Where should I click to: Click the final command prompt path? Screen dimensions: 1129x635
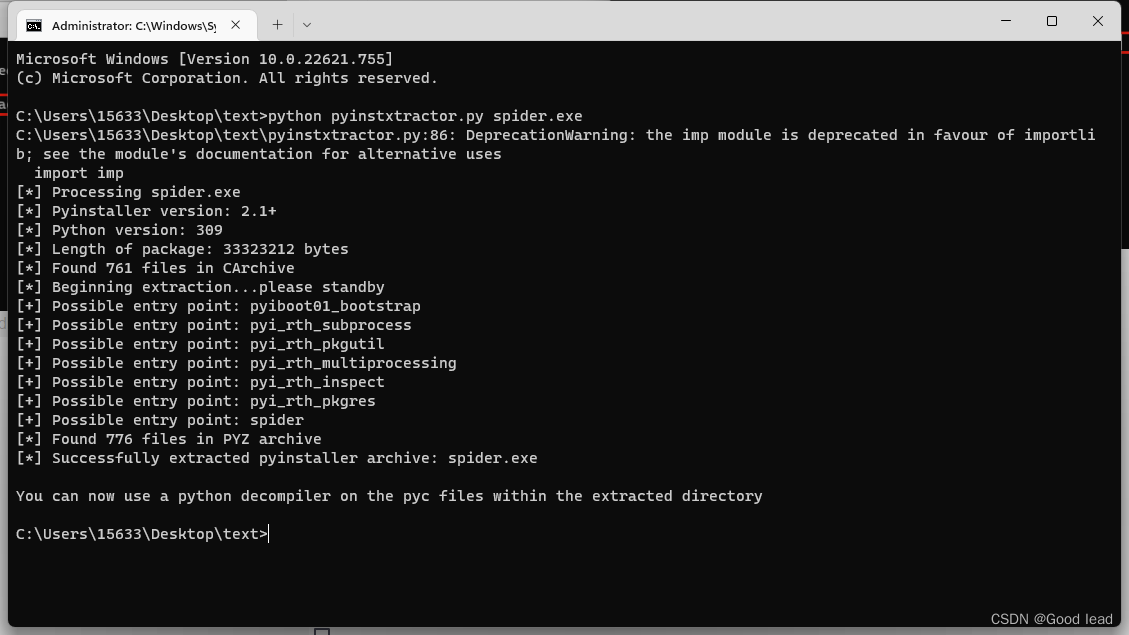tap(140, 533)
